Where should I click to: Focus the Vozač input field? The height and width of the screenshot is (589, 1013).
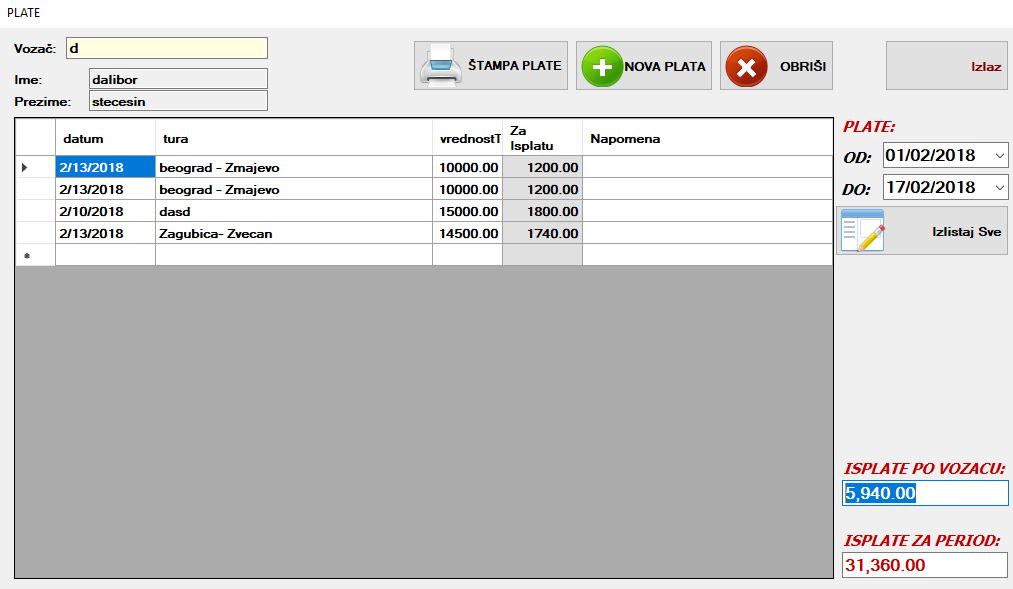point(166,48)
